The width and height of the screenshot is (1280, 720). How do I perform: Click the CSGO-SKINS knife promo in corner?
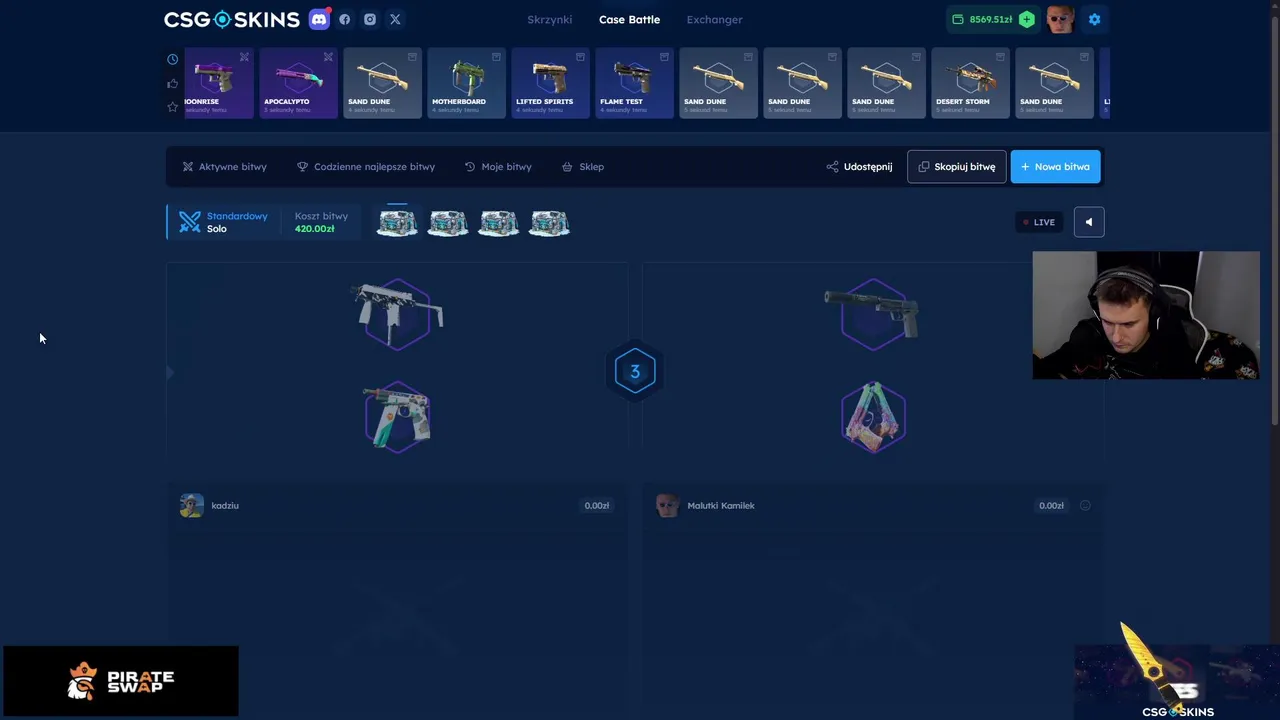coord(1177,670)
